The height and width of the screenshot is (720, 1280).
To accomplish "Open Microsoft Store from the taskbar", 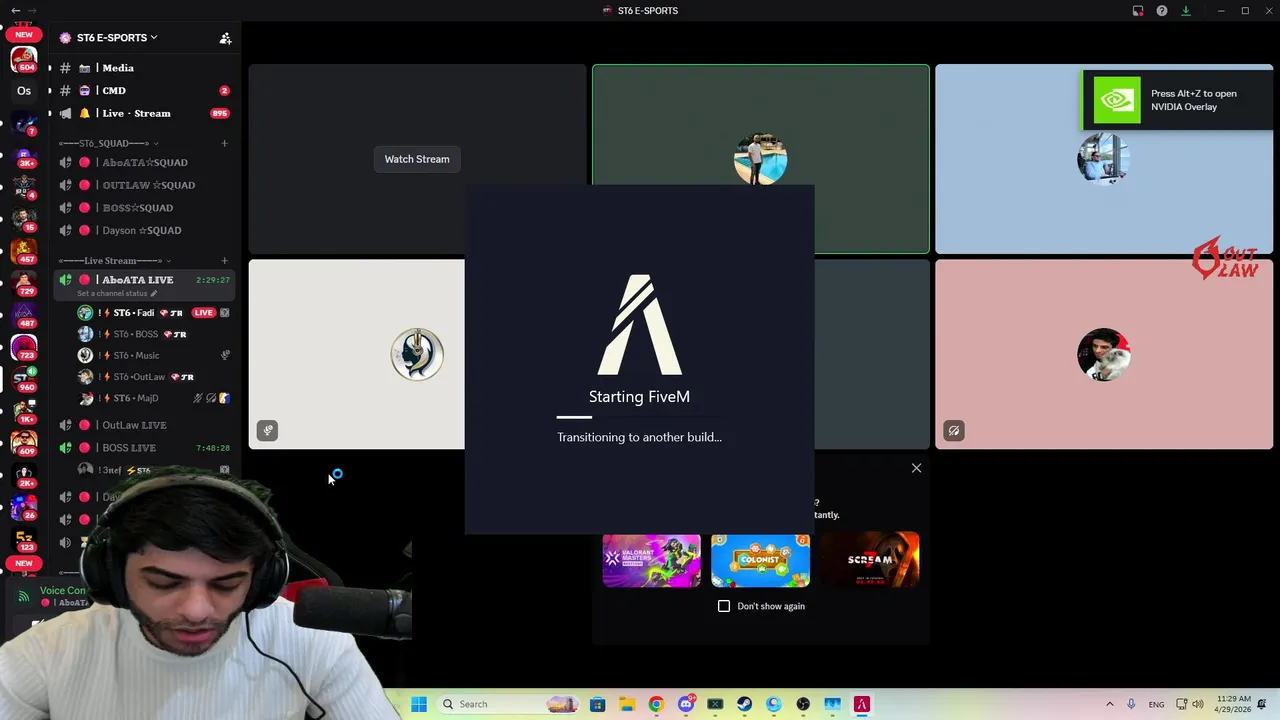I will (597, 704).
